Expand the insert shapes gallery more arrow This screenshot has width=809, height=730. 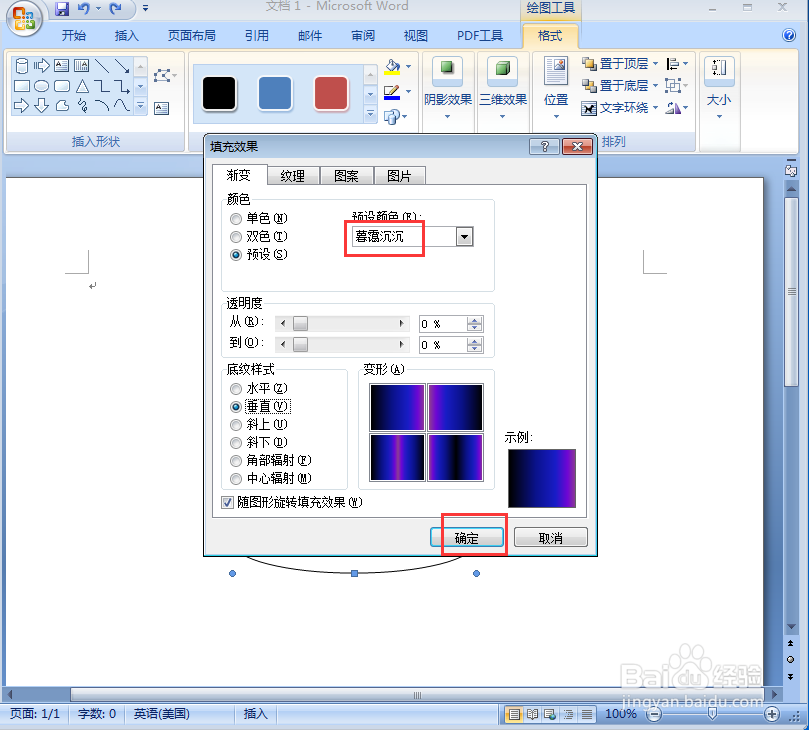140,105
